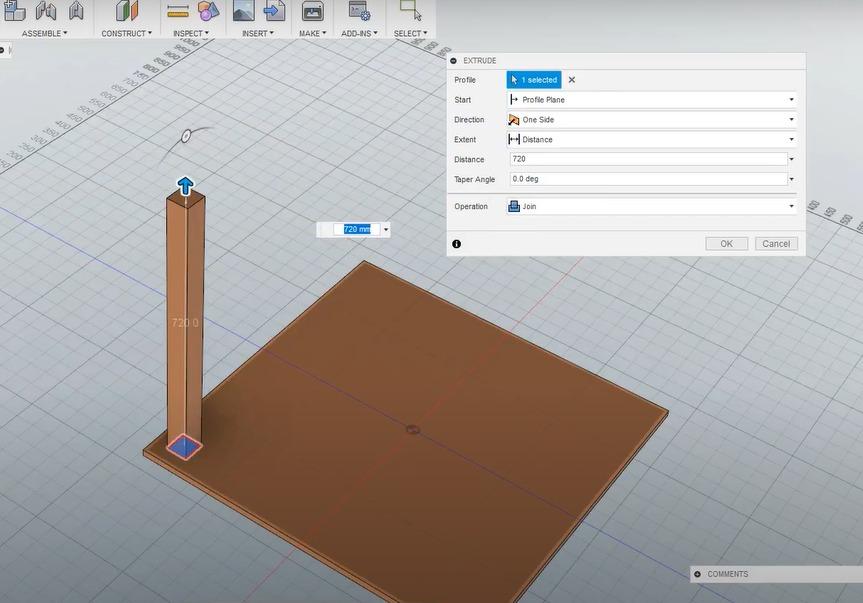
Task: Click the 'Profile' label in Extrude dialog
Action: [465, 80]
